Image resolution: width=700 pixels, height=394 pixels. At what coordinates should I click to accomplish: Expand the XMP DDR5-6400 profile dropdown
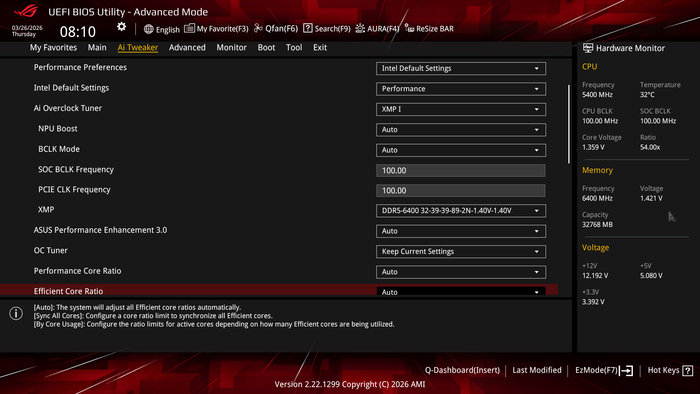(x=461, y=211)
